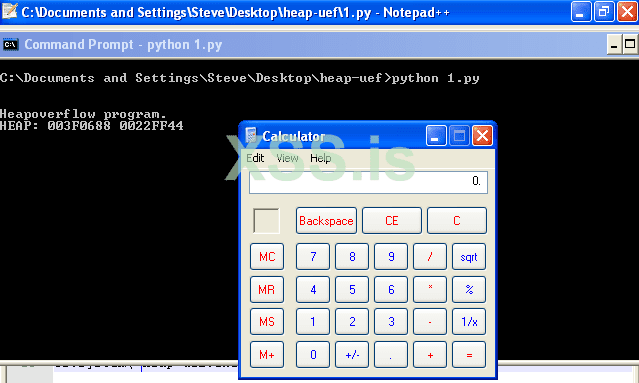Viewport: 639px width, 383px height.
Task: Click the Calculator display field
Action: point(368,182)
